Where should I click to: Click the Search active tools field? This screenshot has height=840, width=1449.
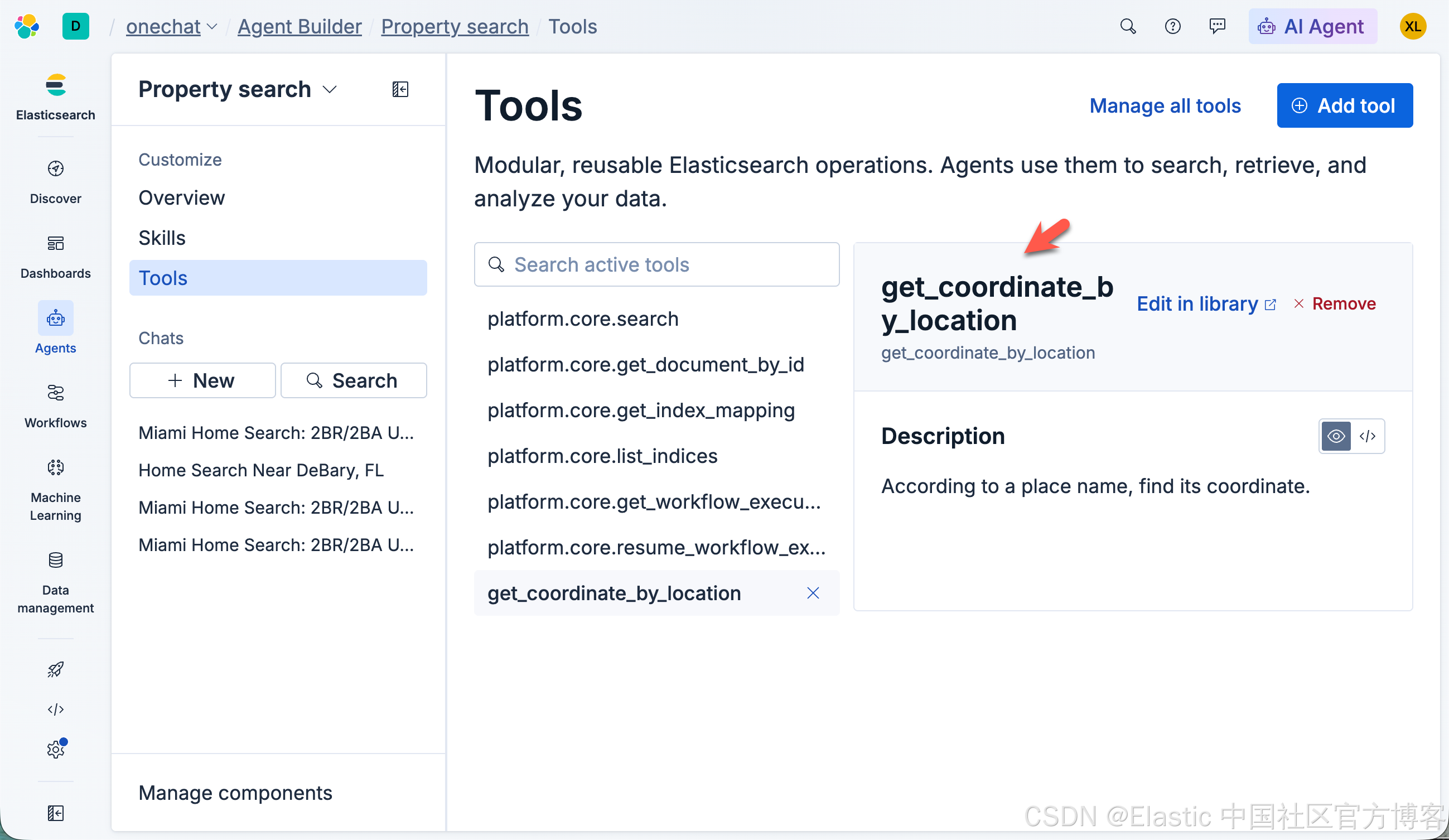pyautogui.click(x=656, y=264)
